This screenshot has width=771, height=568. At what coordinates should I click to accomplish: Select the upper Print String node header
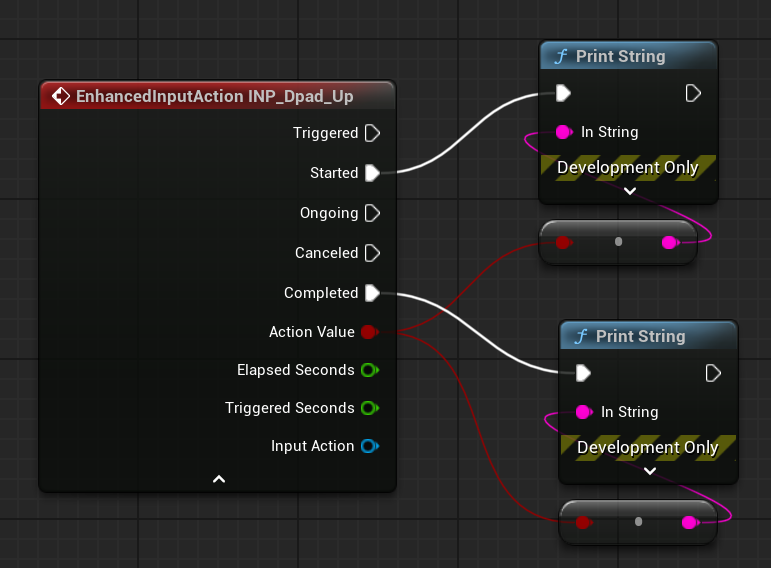point(628,56)
